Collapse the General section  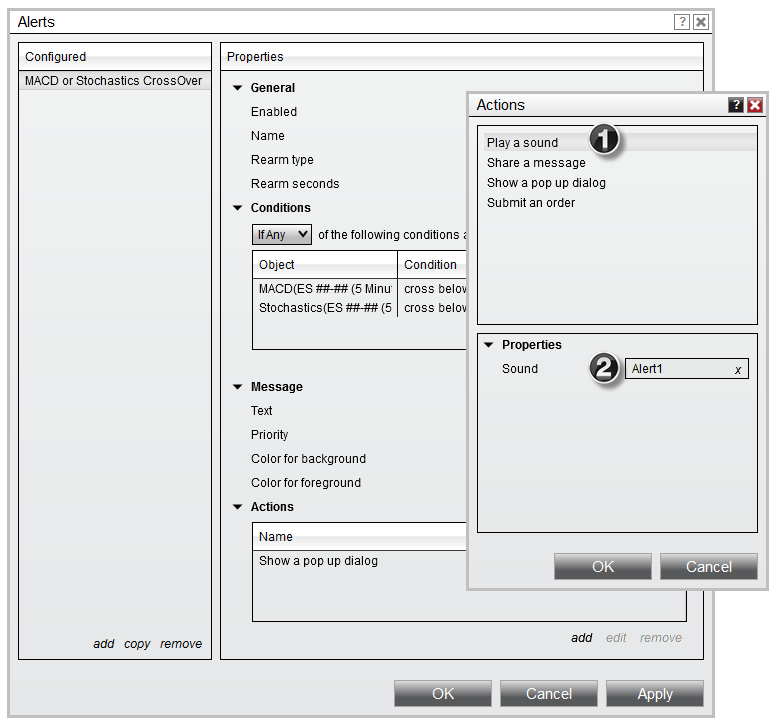click(238, 88)
